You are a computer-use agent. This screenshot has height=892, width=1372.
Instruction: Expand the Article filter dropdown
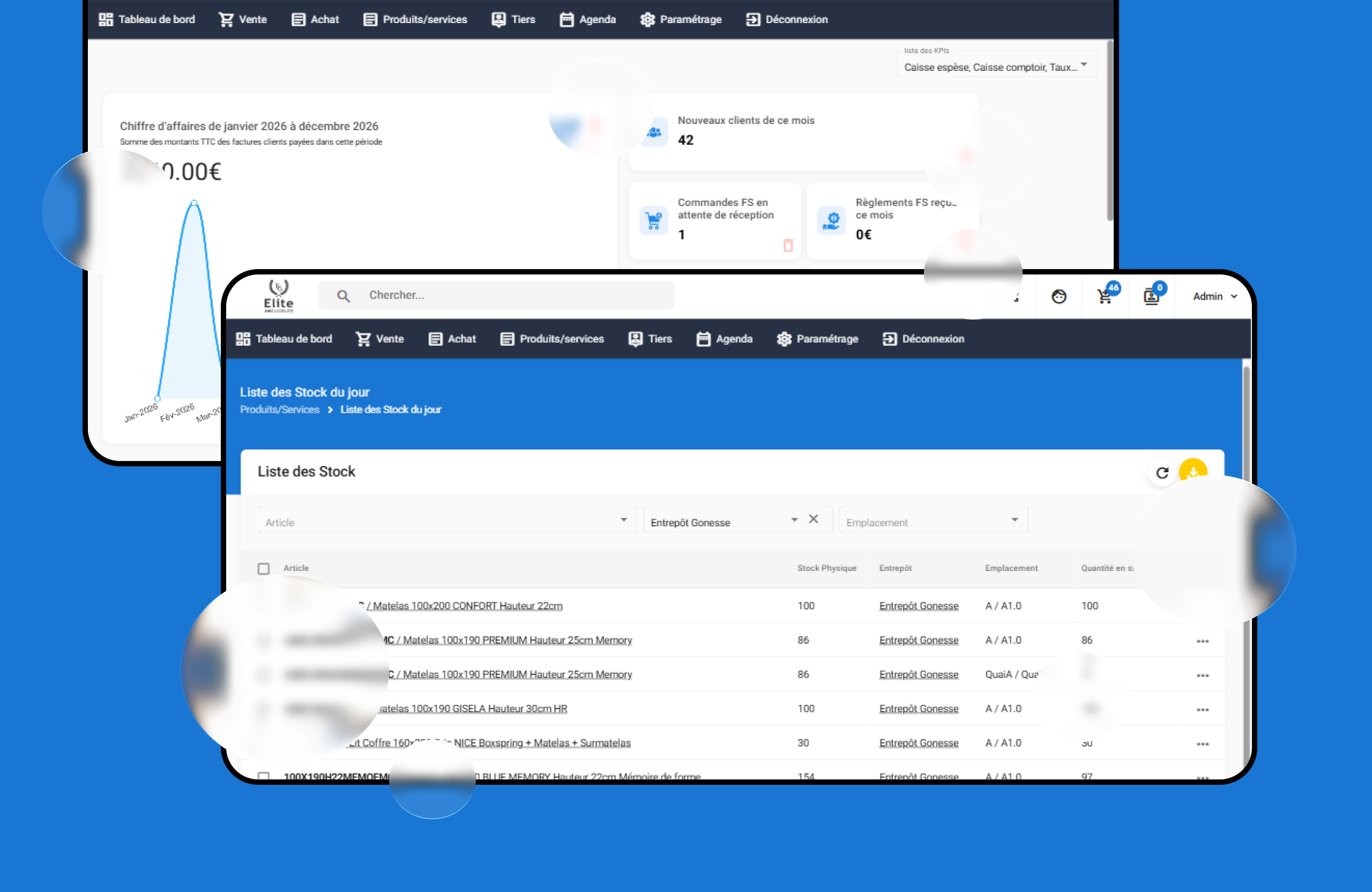click(623, 520)
